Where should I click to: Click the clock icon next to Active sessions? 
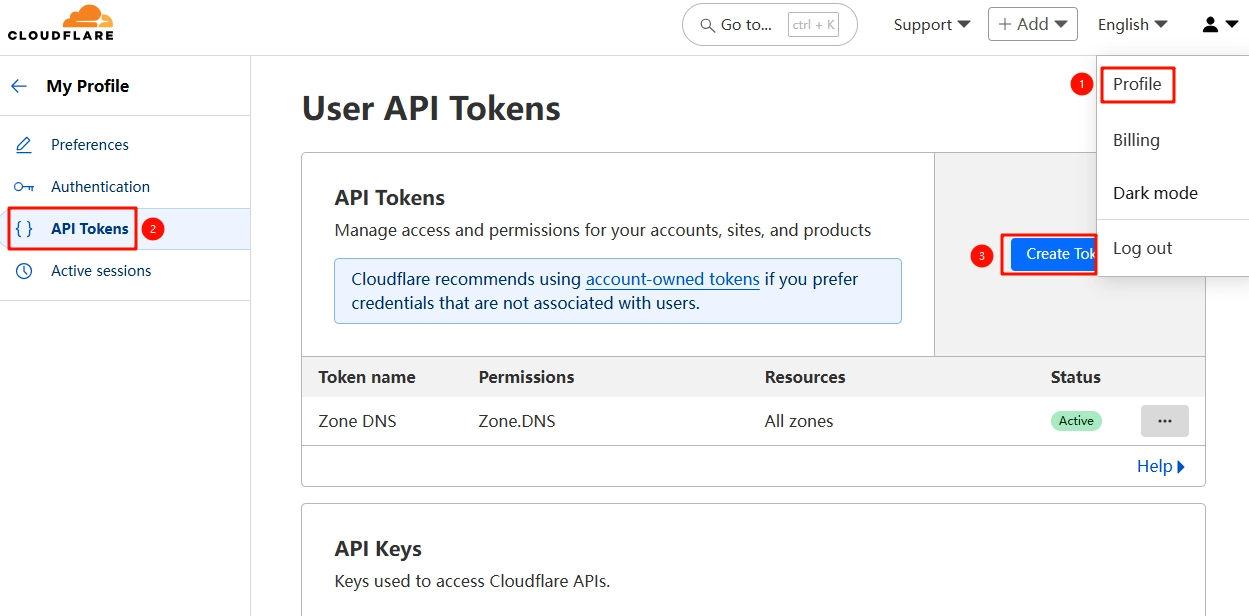click(x=24, y=270)
